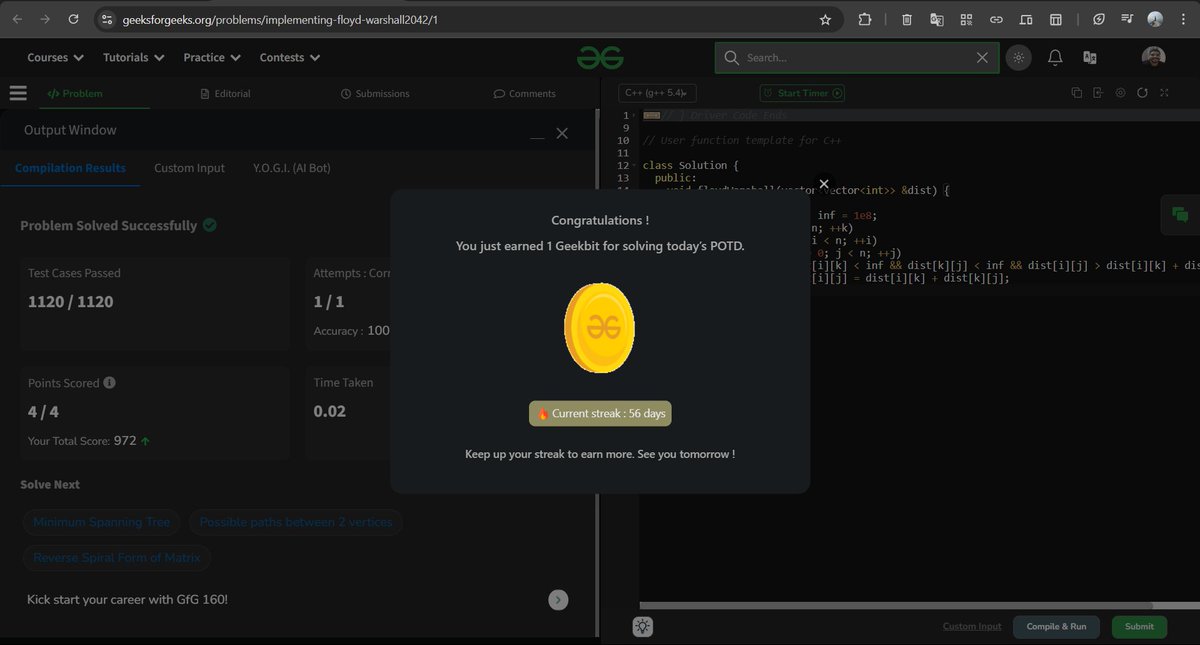Viewport: 1200px width, 645px height.
Task: Open the hamburger sidebar menu
Action: (18, 93)
